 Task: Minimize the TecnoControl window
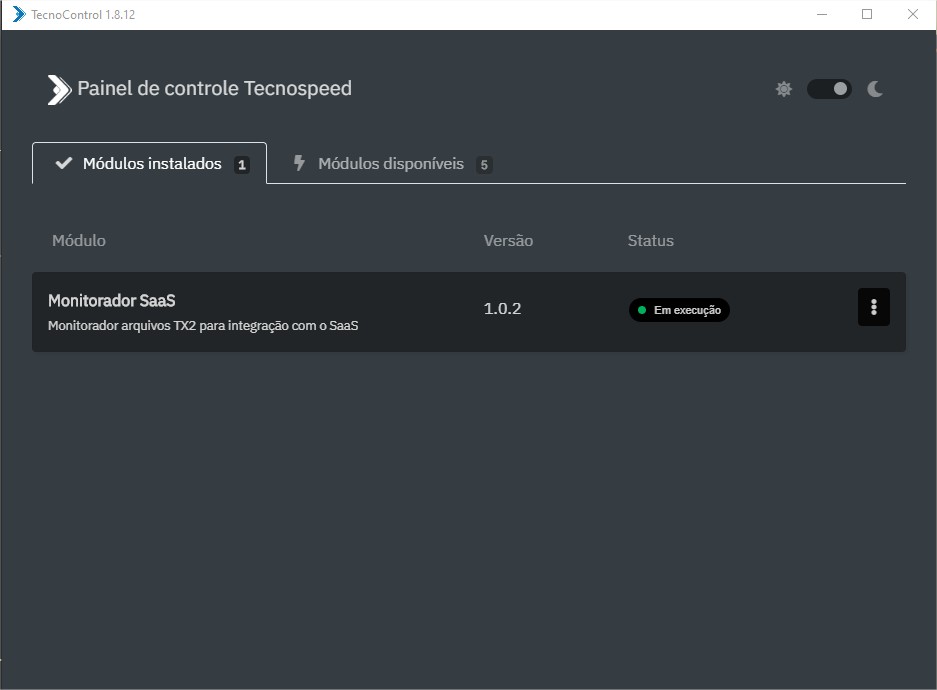822,14
